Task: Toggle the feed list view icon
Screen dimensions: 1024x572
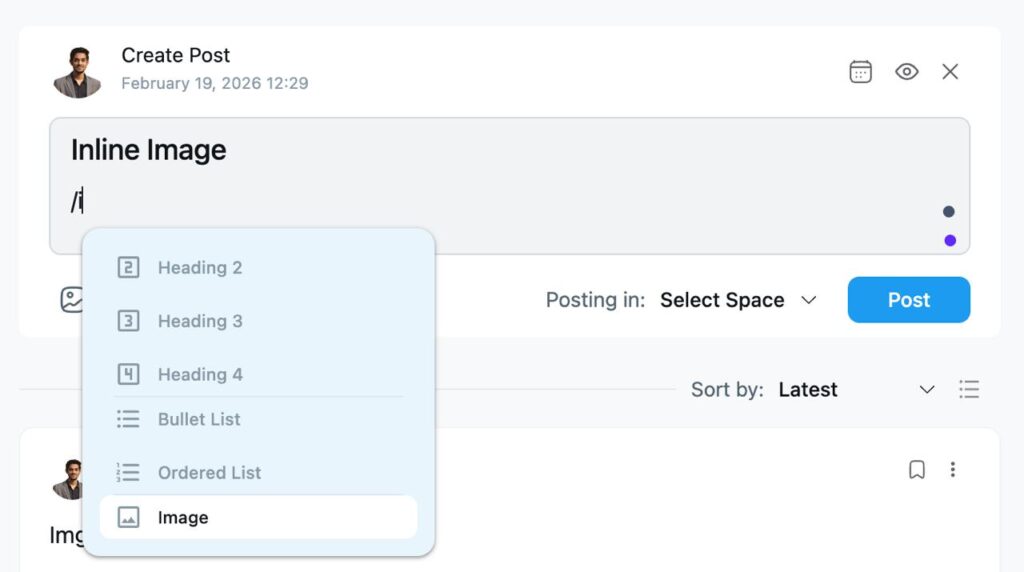Action: (968, 389)
